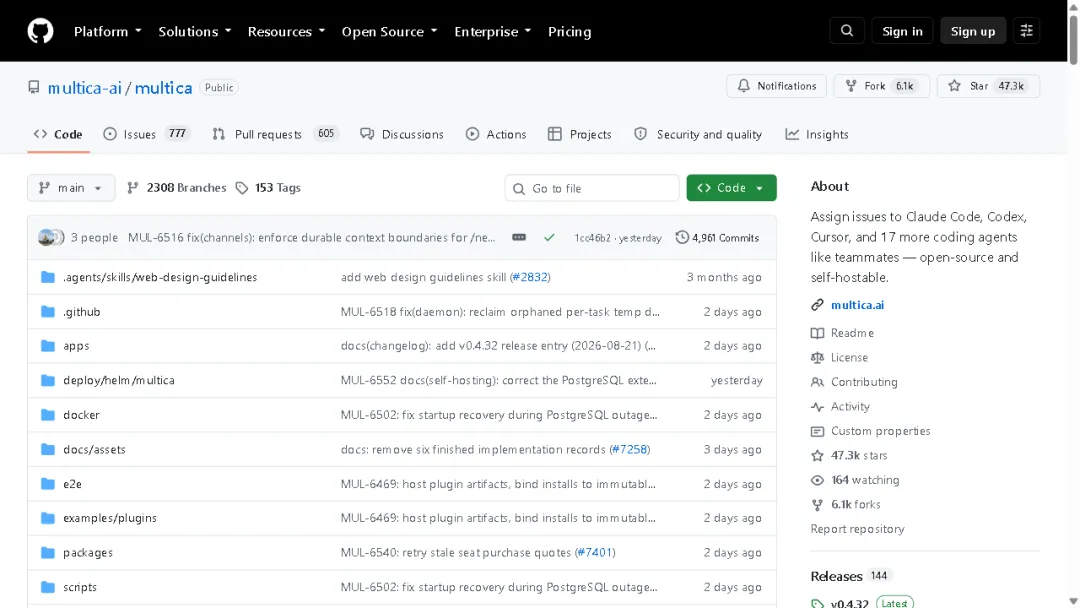Open the search magnifier in the header
This screenshot has width=1080, height=608.
tap(847, 31)
